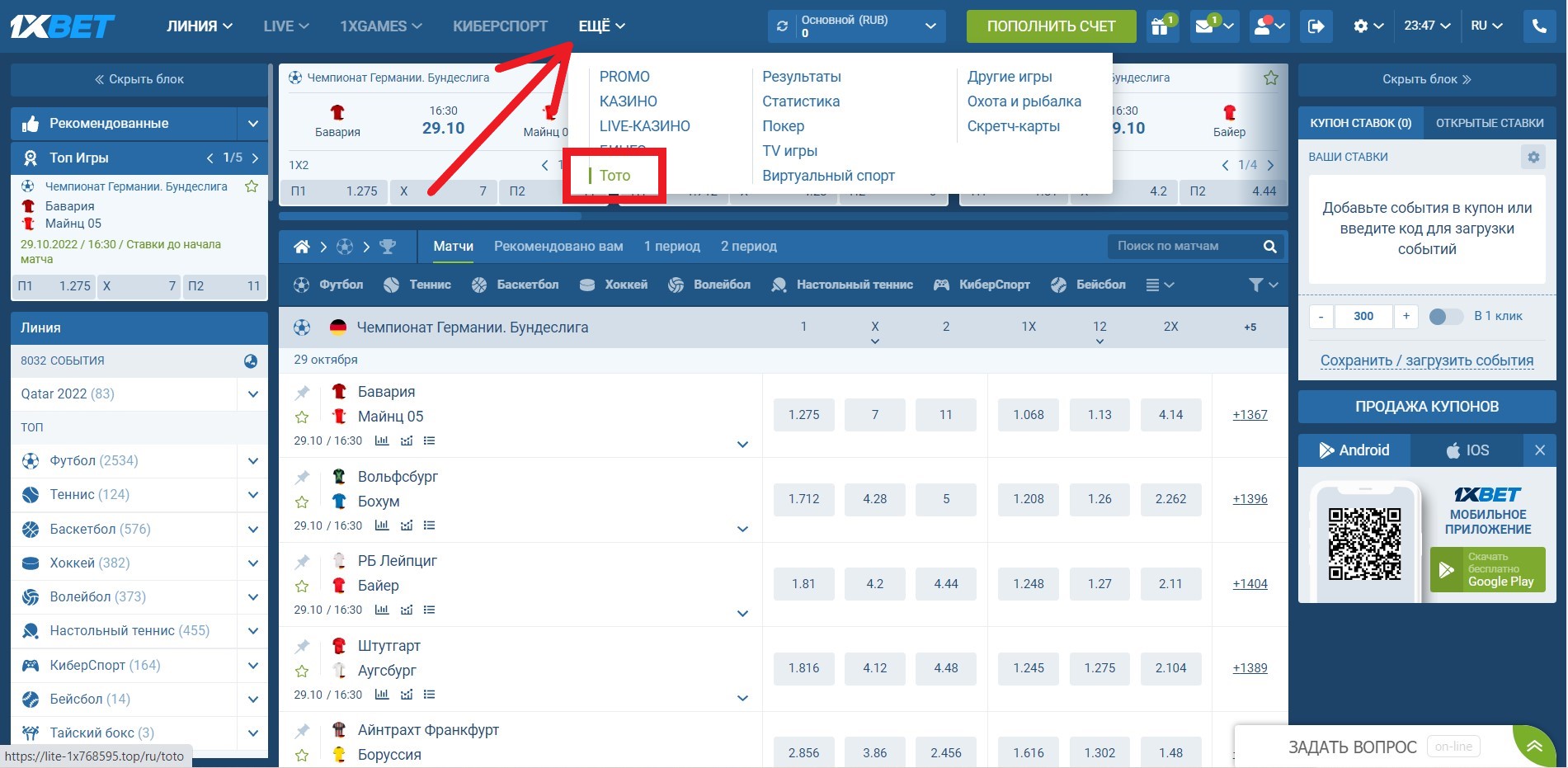Switch to IOS app tab
This screenshot has width=1568, height=768.
coord(1467,450)
